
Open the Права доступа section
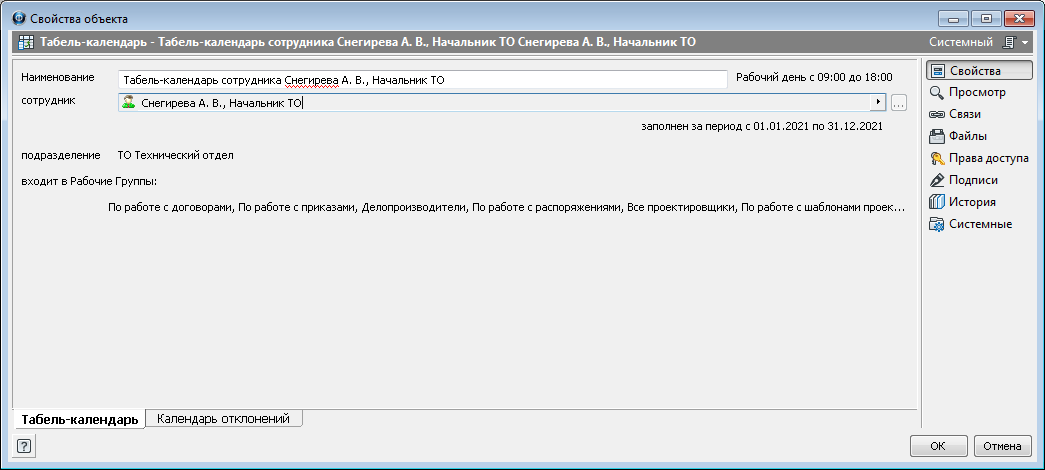[x=978, y=158]
